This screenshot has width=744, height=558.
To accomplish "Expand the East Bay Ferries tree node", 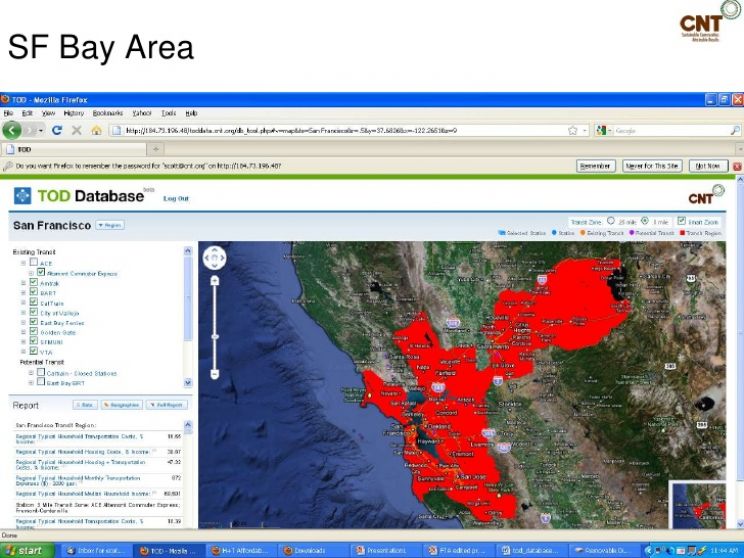I will coord(23,323).
